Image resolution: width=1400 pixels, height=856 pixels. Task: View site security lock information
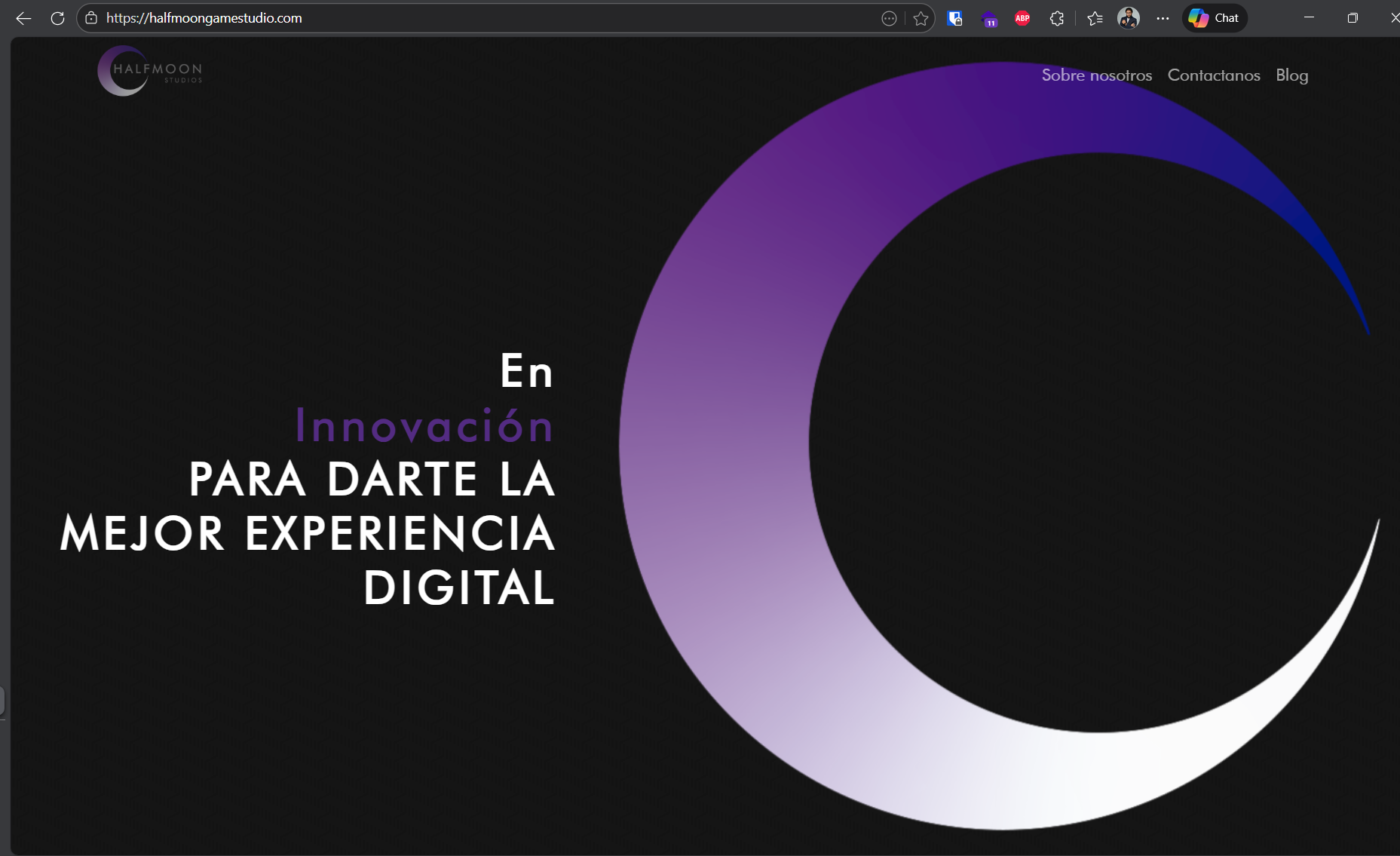pos(91,18)
